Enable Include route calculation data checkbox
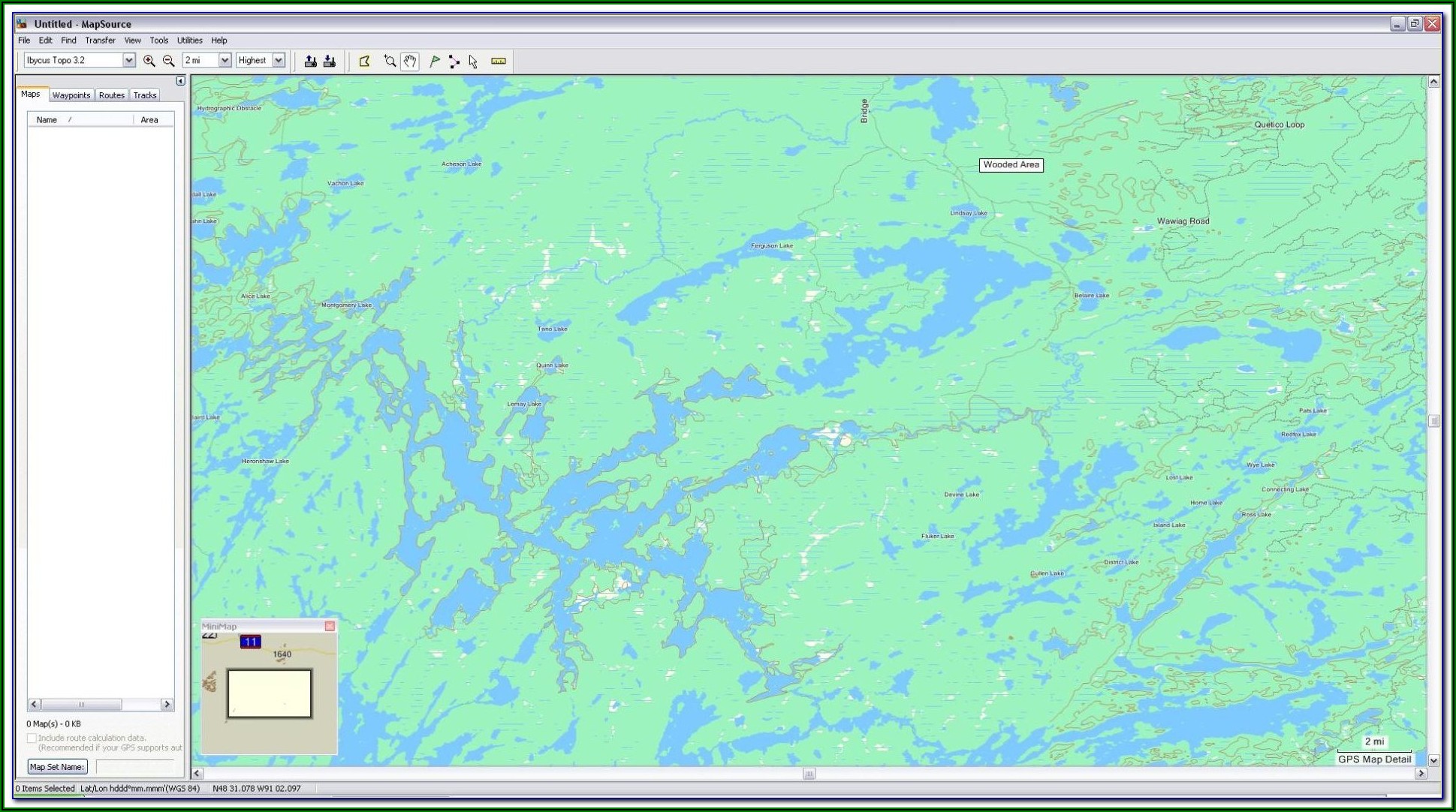This screenshot has width=1456, height=812. [x=32, y=738]
